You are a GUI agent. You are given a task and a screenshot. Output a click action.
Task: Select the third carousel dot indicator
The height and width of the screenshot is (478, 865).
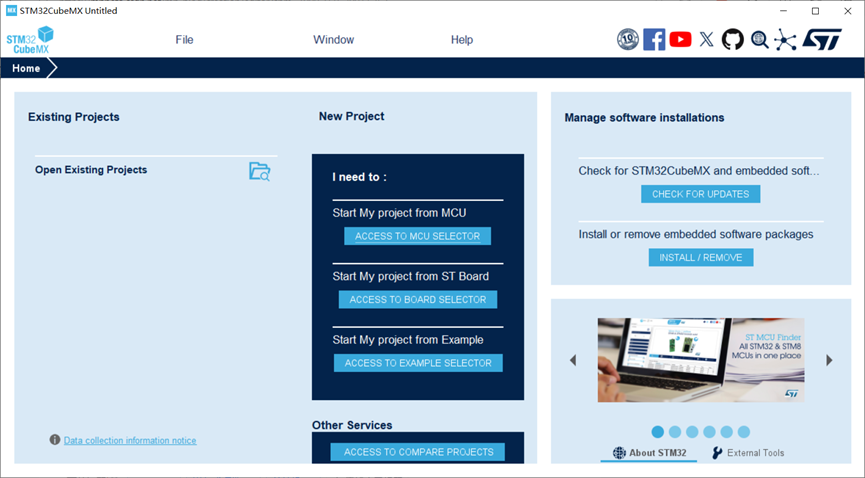[692, 432]
